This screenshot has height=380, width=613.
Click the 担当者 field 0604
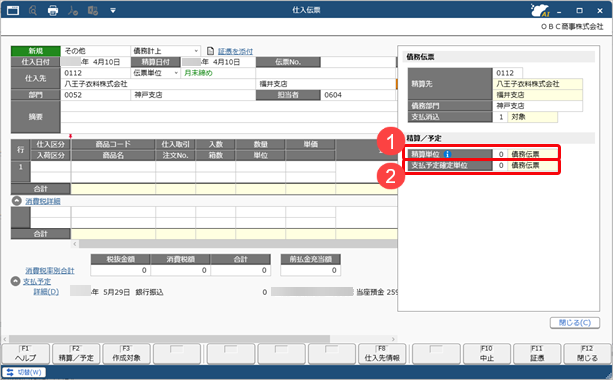pos(358,95)
